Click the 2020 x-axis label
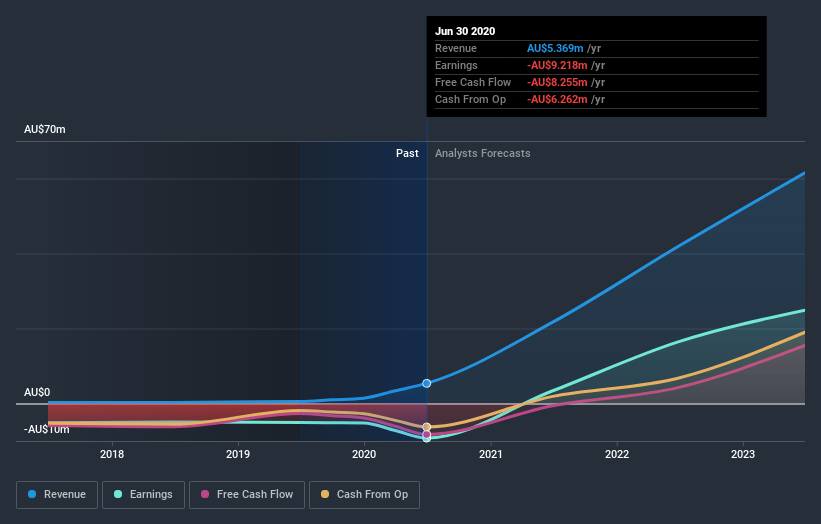821x524 pixels. [x=364, y=454]
